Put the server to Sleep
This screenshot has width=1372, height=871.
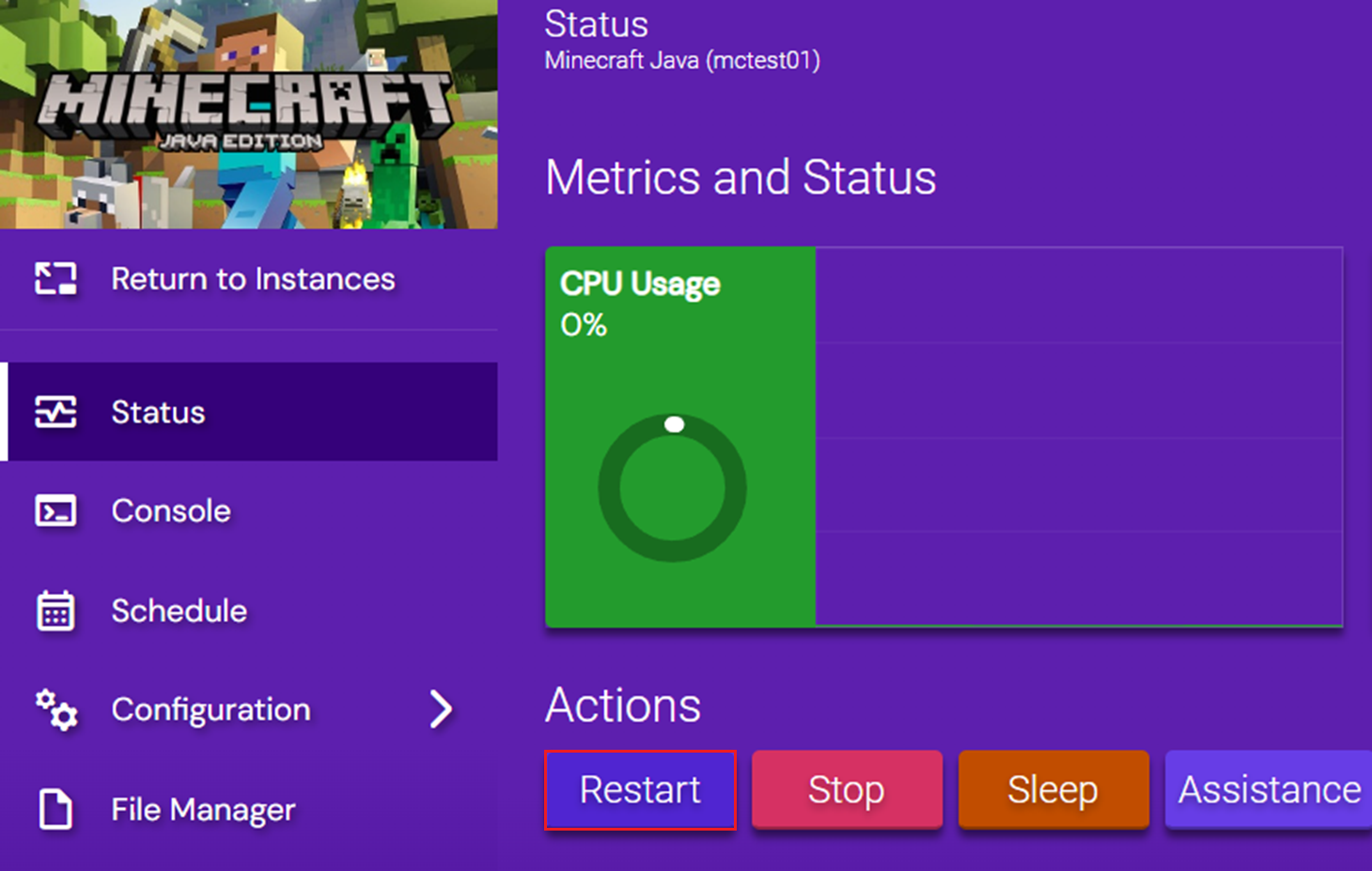pos(1052,789)
